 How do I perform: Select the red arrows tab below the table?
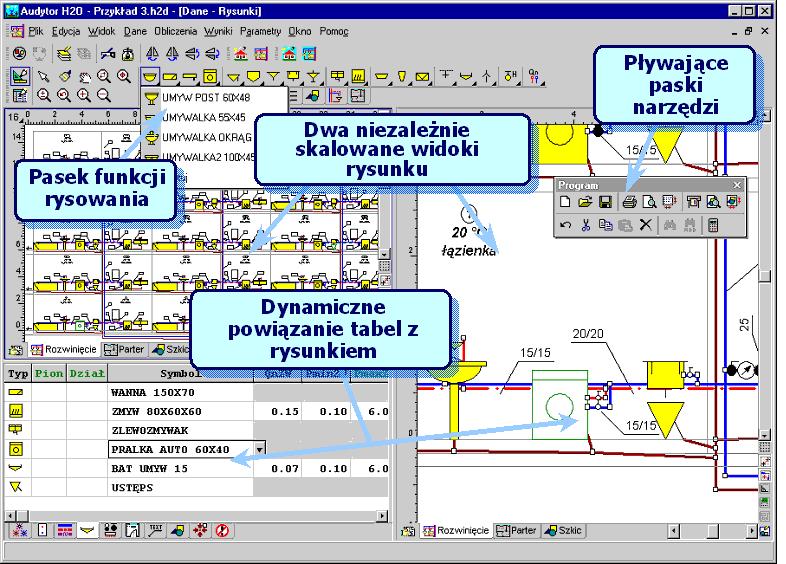[x=200, y=530]
